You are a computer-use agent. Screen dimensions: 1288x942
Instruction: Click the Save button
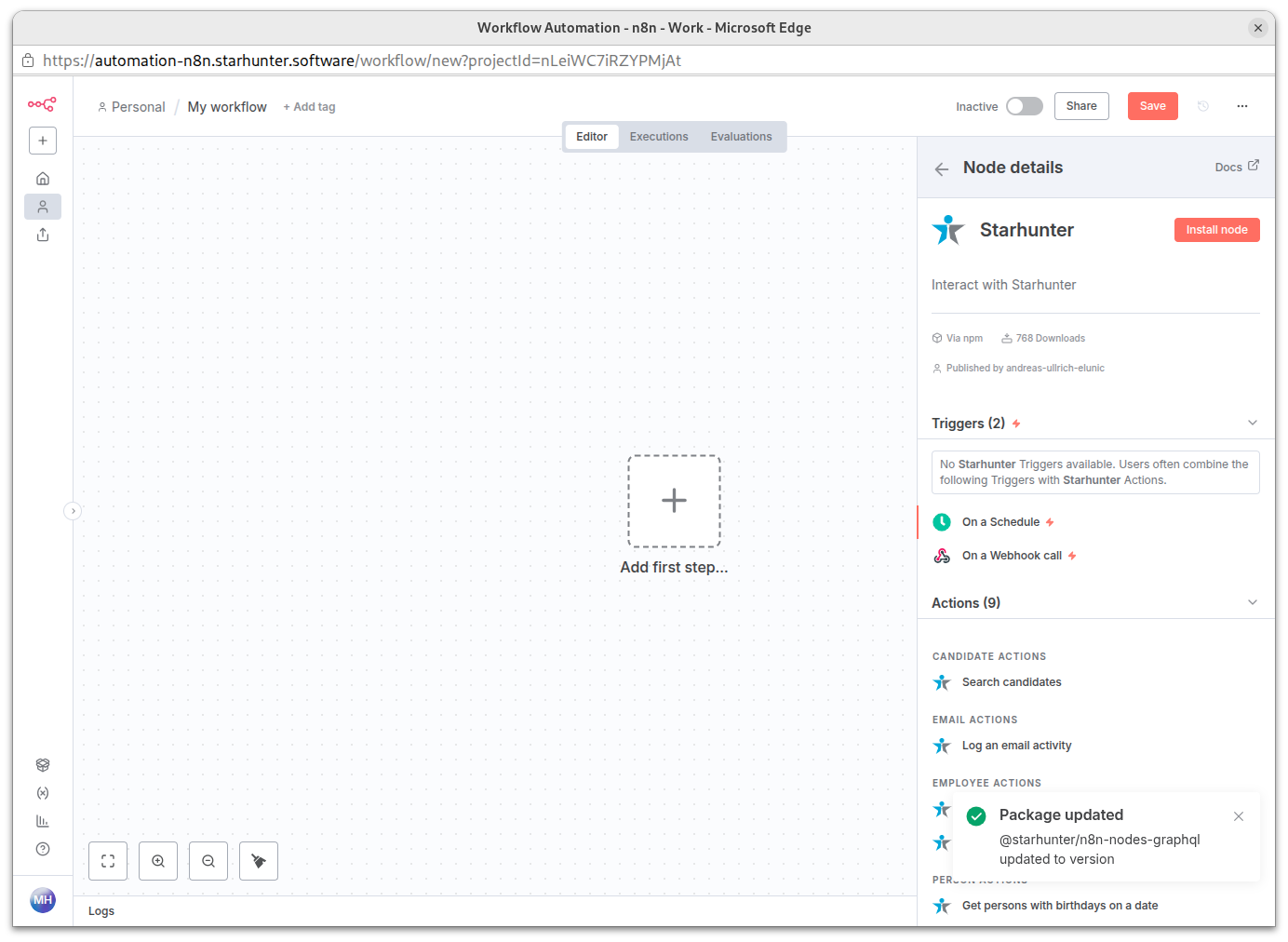[x=1152, y=106]
